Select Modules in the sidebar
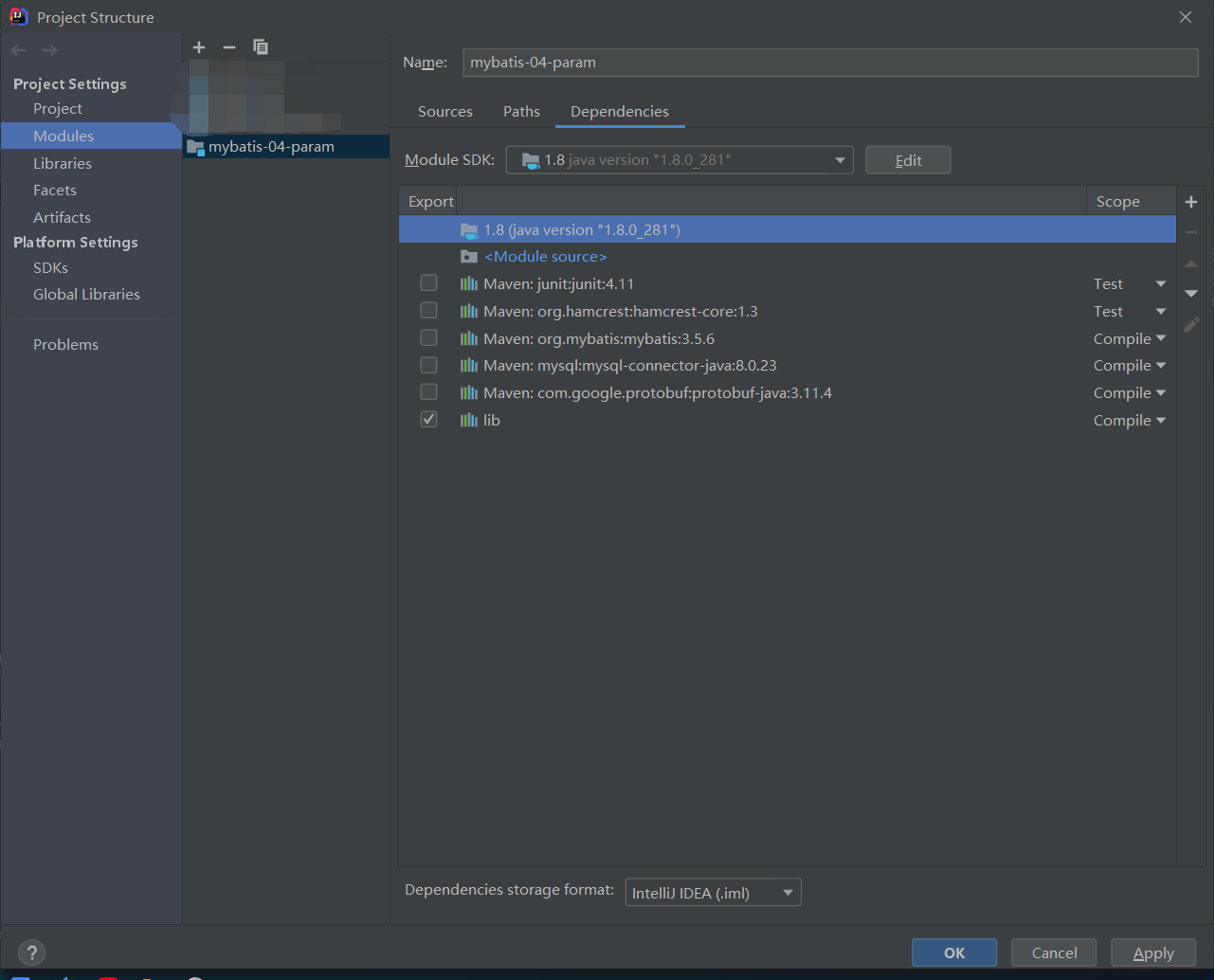Screen dimensions: 1214x980 (63, 136)
